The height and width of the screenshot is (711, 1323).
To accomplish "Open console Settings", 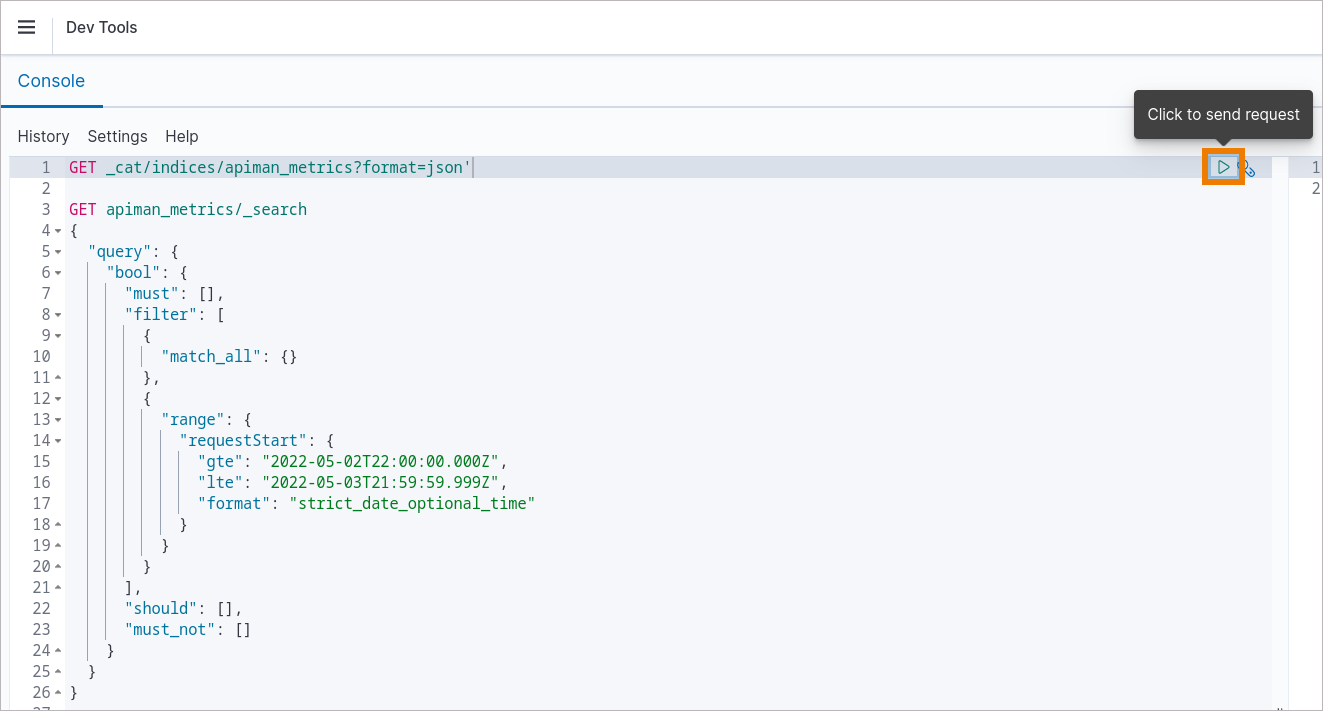I will 117,136.
